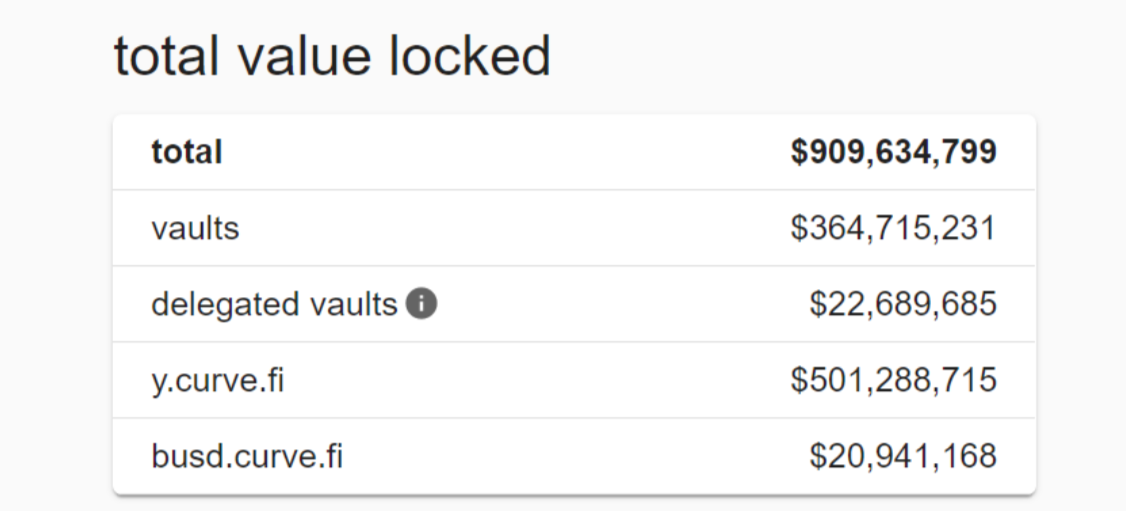Click the 'total value locked' page heading
The width and height of the screenshot is (1126, 511).
coord(332,56)
